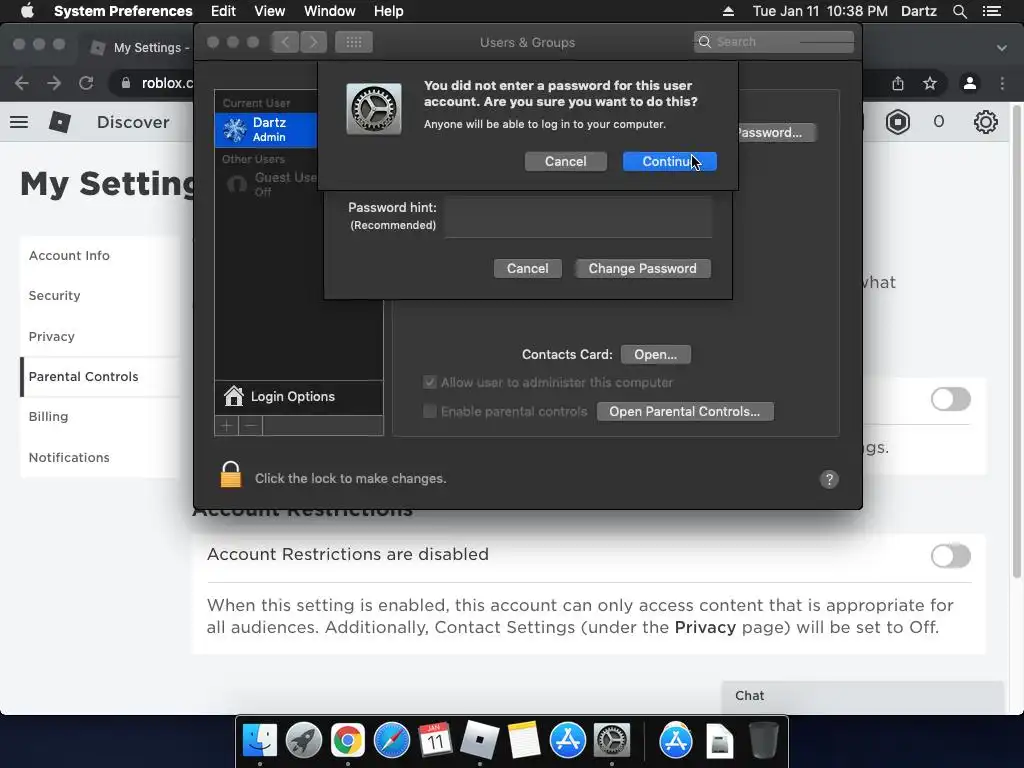Open the Users & Groups help button
Screen dimensions: 1024x768
(x=829, y=479)
